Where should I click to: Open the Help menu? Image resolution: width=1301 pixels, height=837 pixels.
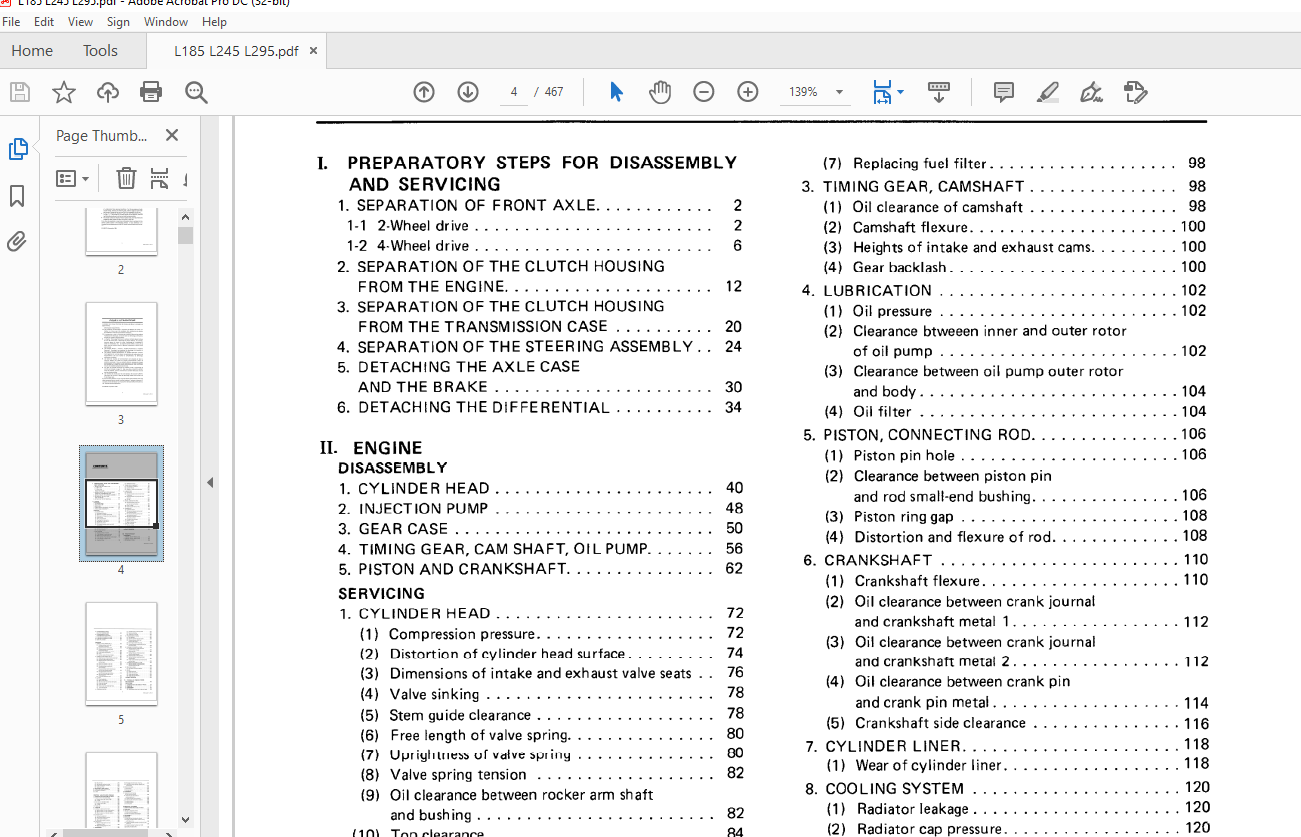coord(214,21)
